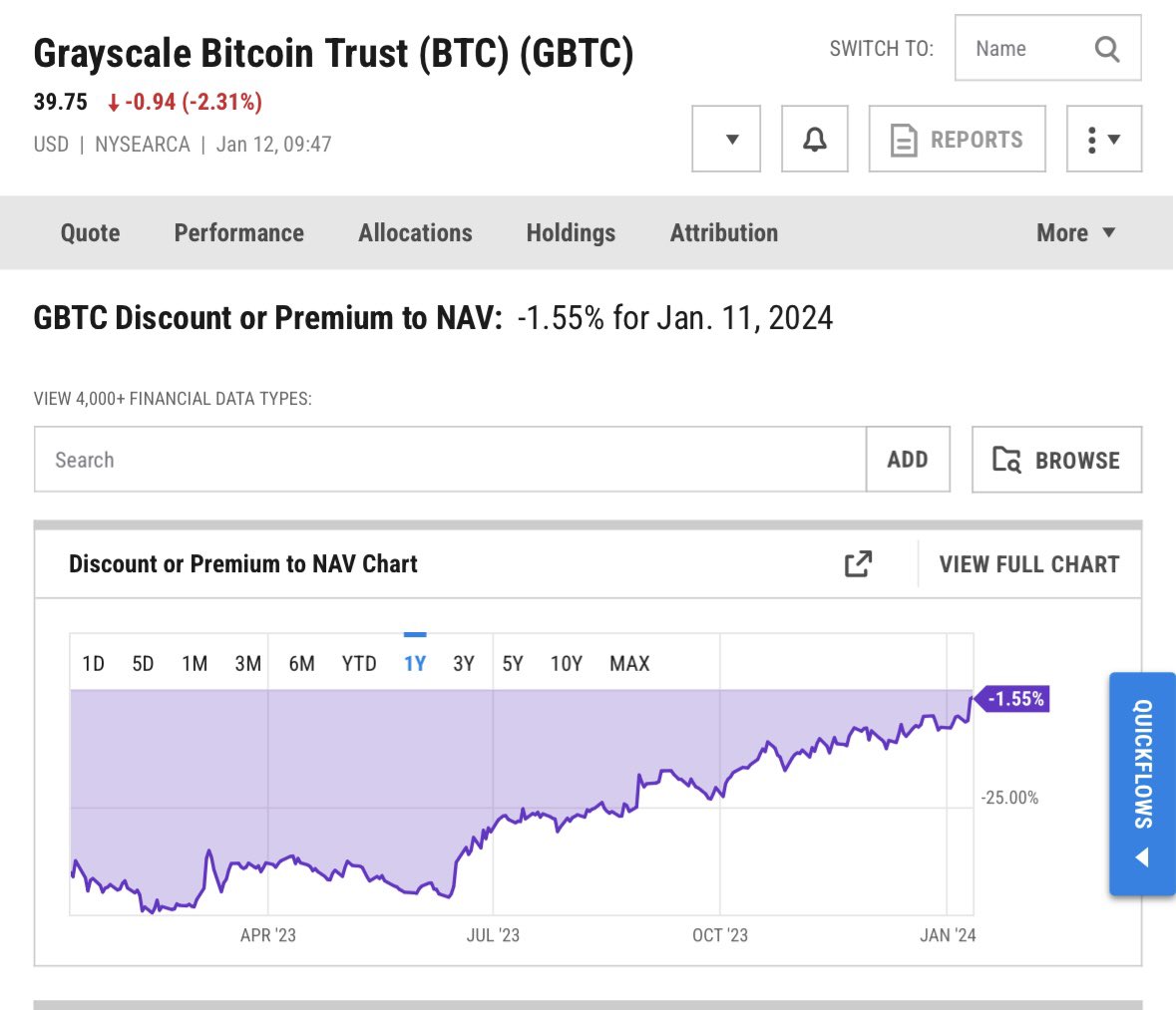Open the alert bell notification button

coord(815,139)
